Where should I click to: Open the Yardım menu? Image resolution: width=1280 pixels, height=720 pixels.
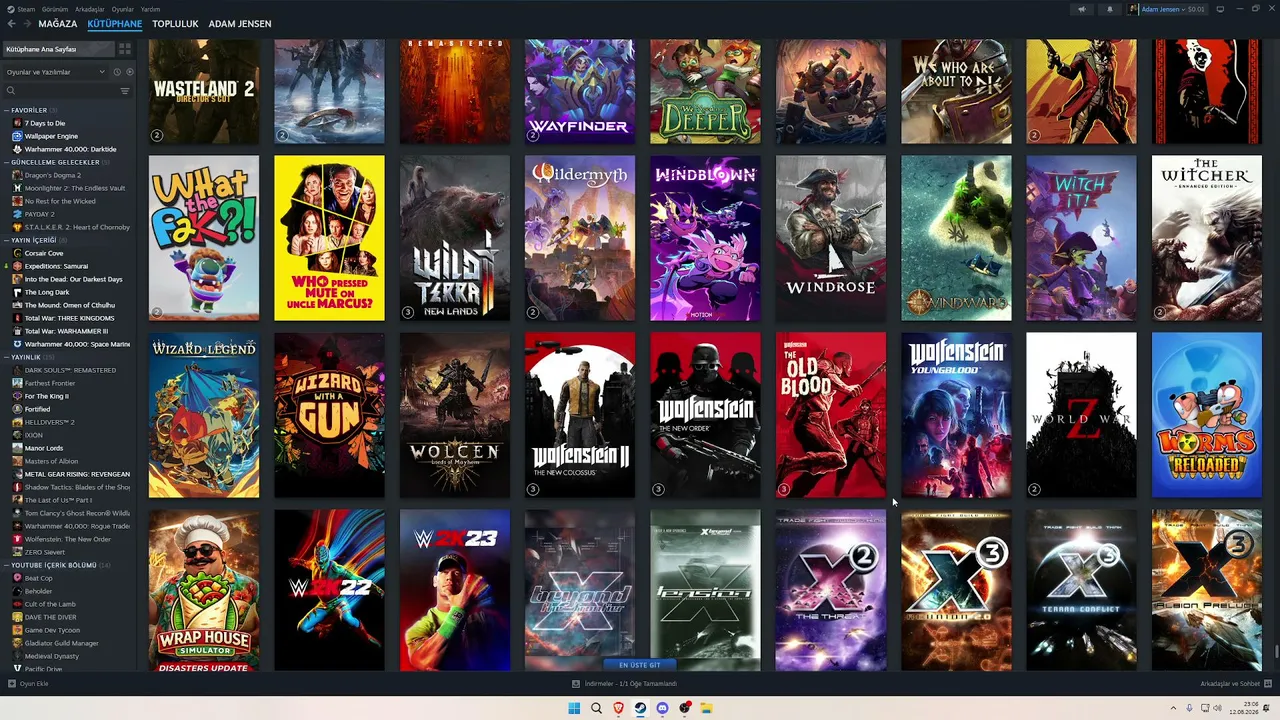coord(150,9)
